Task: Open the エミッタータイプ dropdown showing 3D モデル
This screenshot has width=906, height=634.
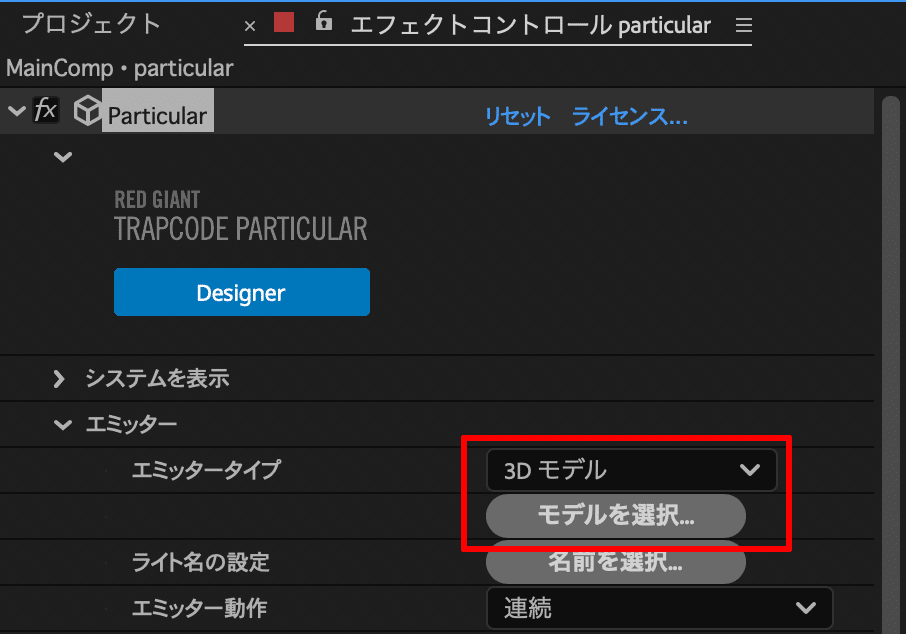Action: pyautogui.click(x=631, y=470)
